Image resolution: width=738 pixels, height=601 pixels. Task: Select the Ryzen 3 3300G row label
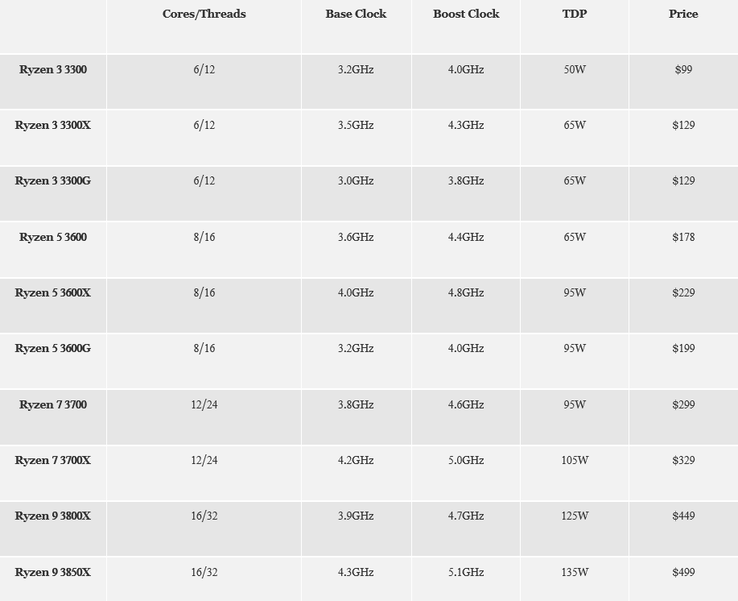click(53, 181)
